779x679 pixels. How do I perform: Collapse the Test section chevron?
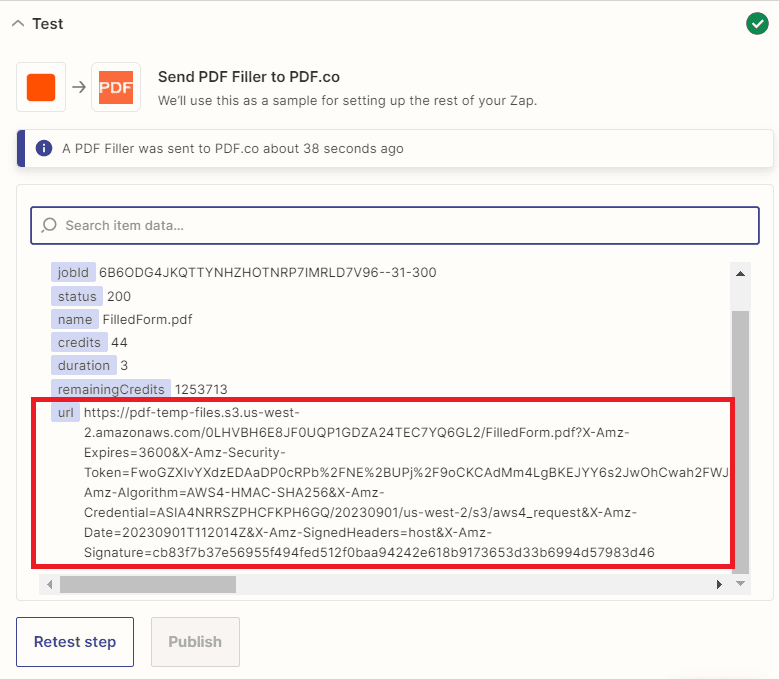coord(17,24)
